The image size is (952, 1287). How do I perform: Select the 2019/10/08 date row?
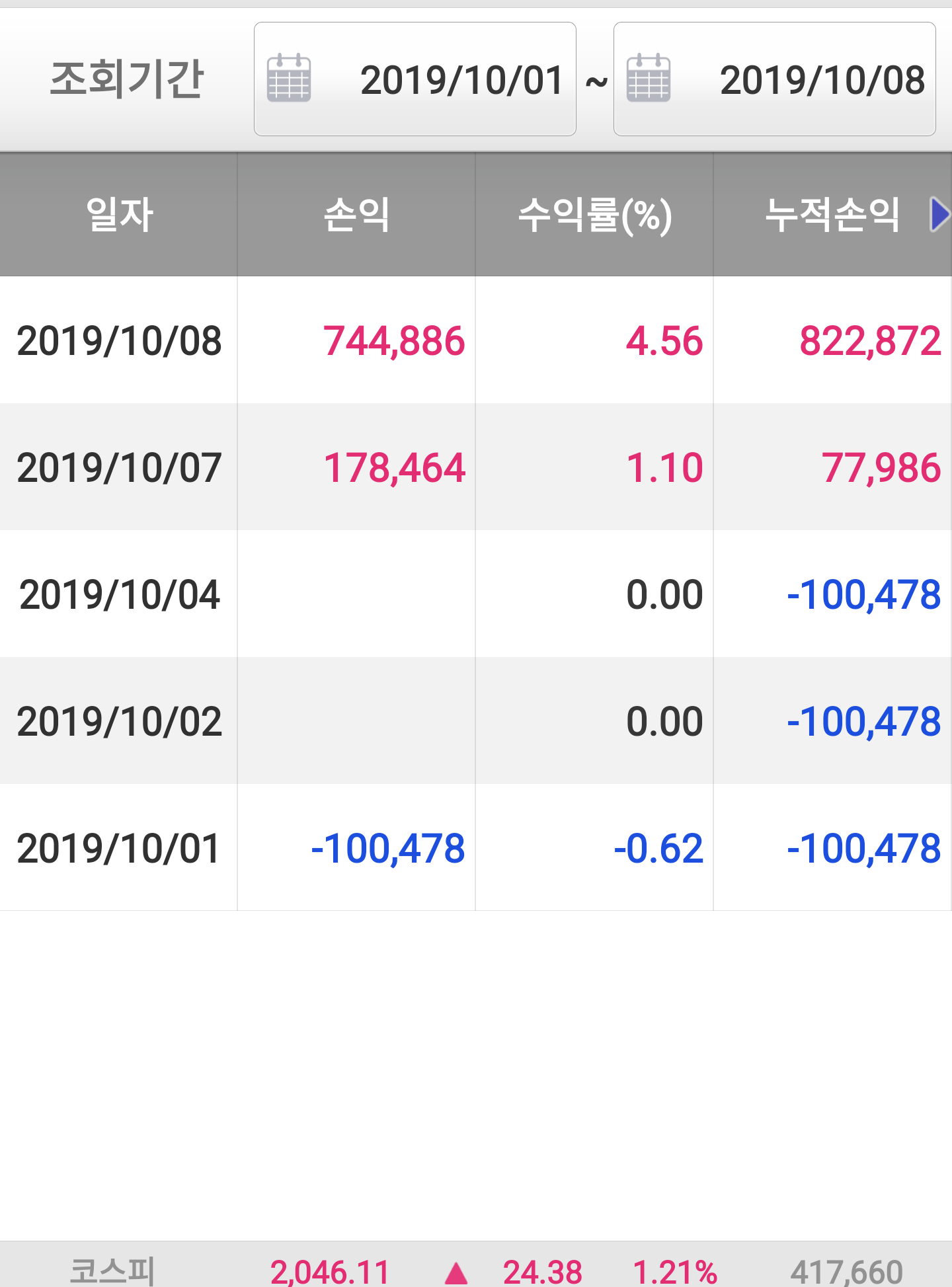coord(119,341)
